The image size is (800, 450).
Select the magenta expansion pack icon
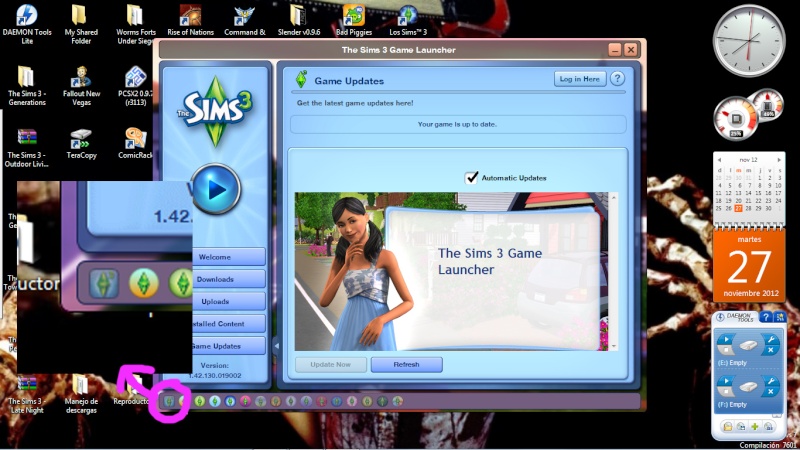(x=245, y=402)
